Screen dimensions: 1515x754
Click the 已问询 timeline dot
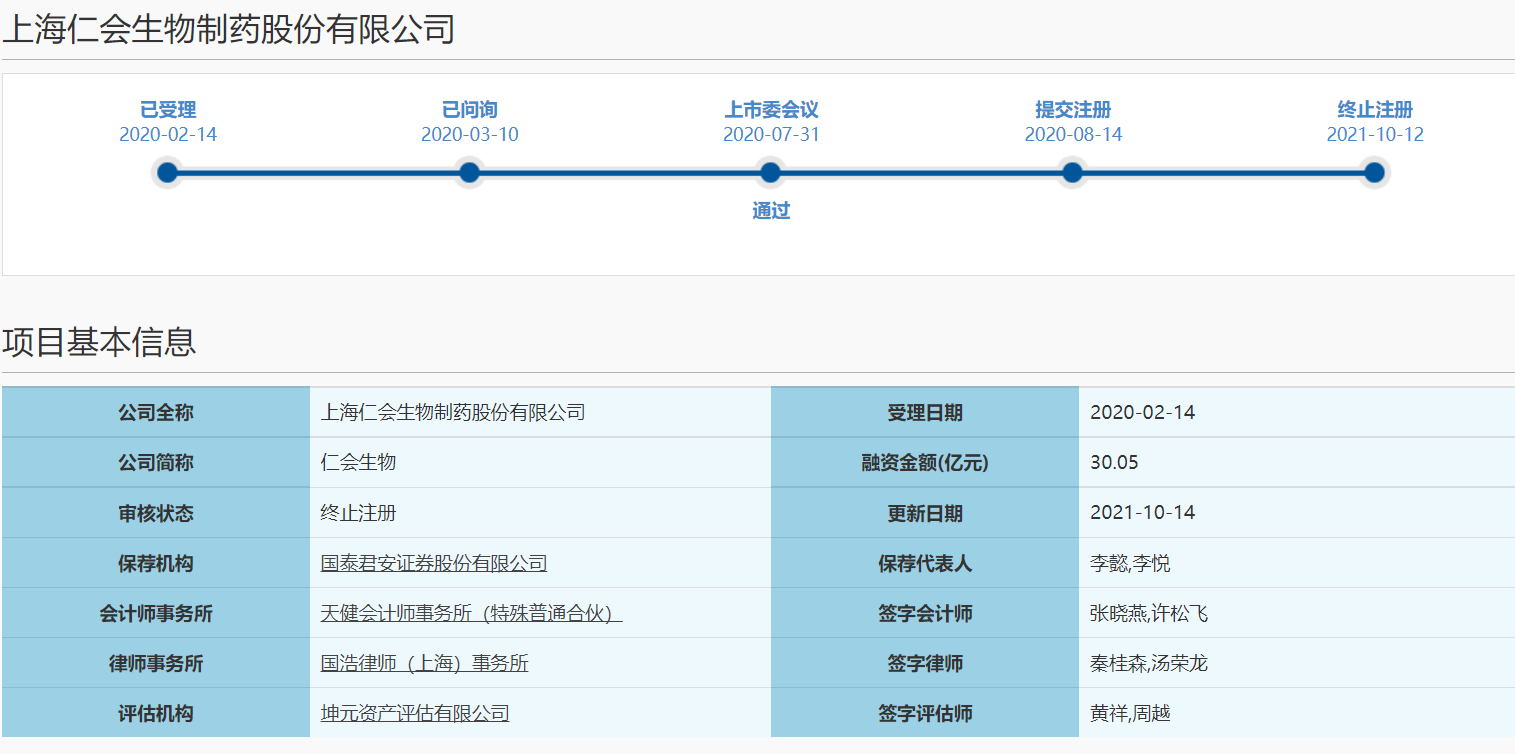coord(469,173)
